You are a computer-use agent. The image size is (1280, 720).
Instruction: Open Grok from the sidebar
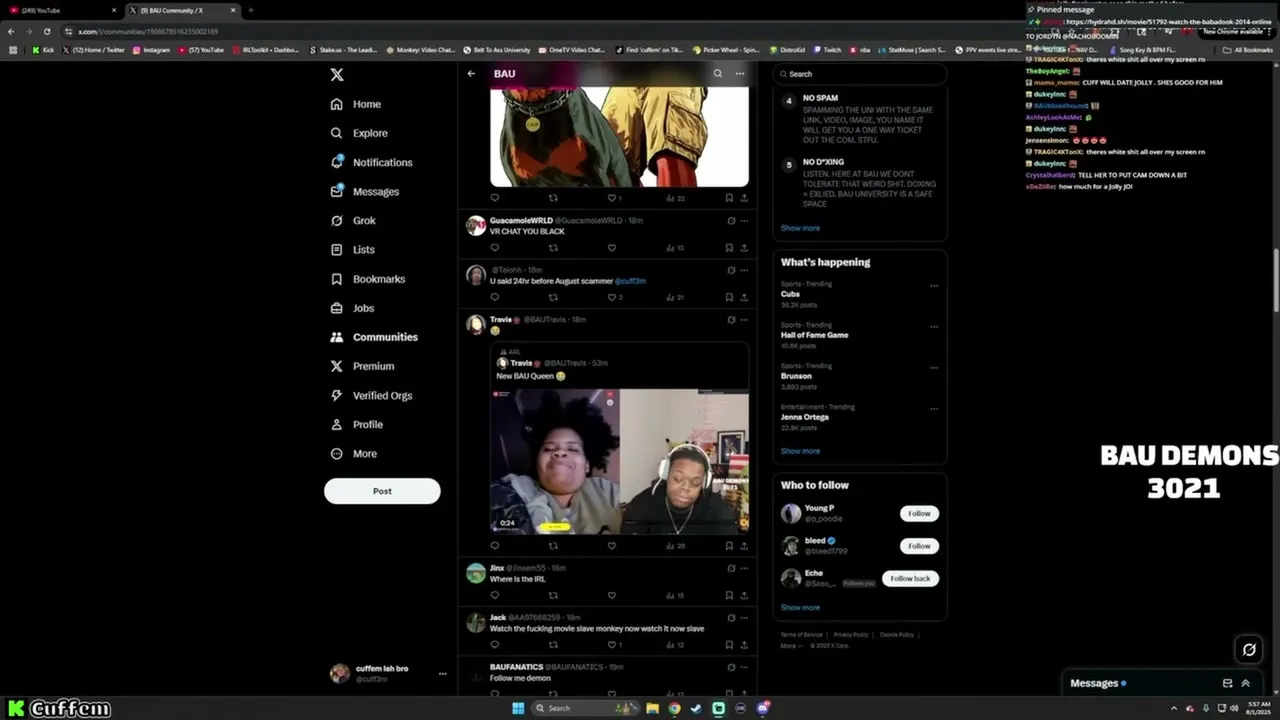pos(353,220)
